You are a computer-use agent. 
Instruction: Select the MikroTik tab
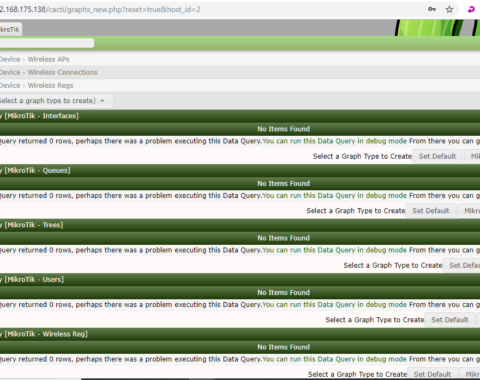10,29
